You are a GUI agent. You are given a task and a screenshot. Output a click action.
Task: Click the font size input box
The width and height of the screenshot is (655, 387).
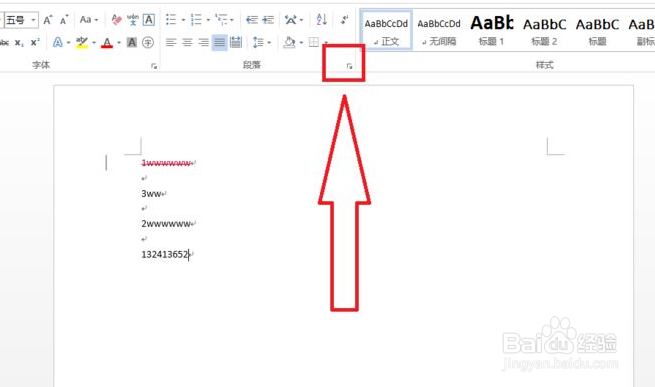coord(17,20)
